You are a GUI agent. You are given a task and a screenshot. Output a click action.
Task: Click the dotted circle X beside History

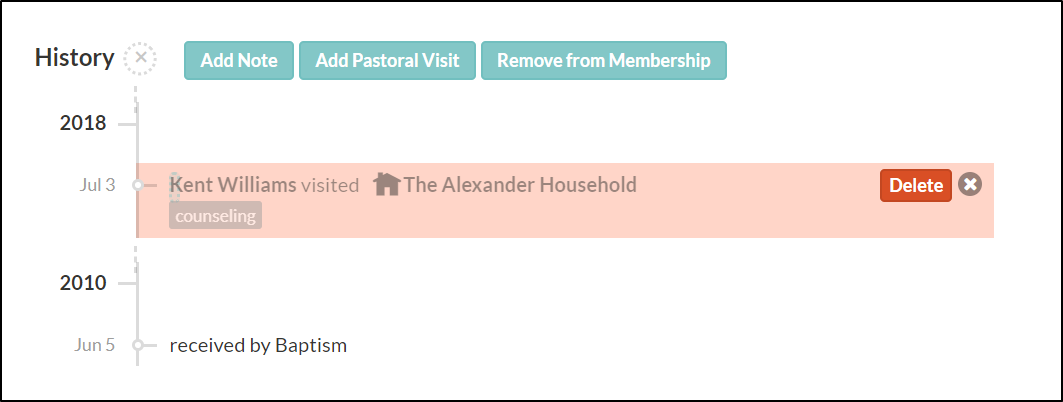point(140,58)
